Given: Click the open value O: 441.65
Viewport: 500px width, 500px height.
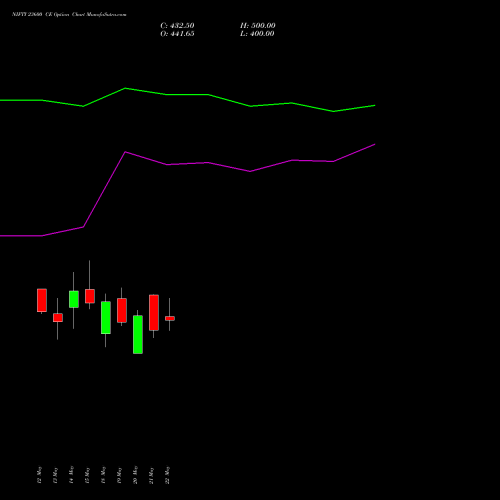Looking at the screenshot, I should click(x=177, y=34).
